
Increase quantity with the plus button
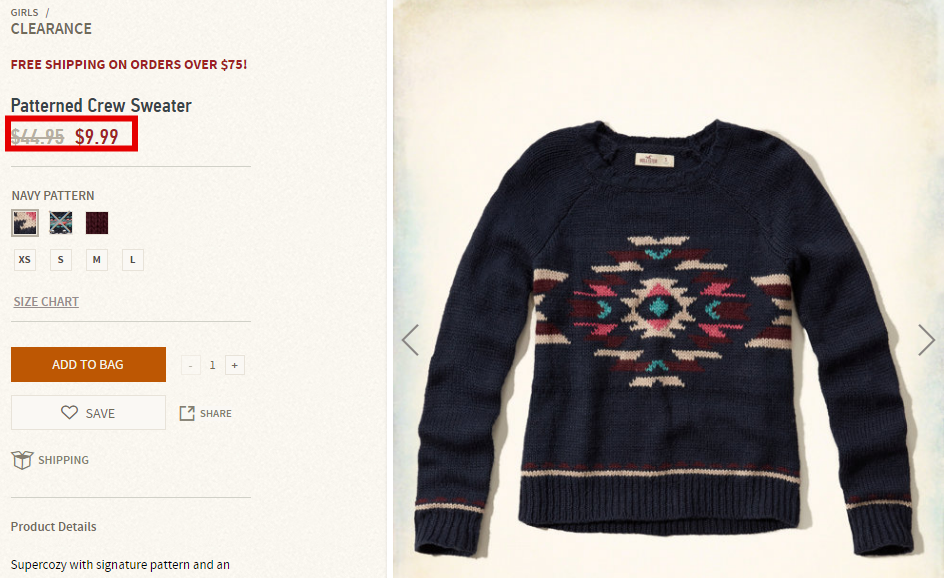click(235, 365)
